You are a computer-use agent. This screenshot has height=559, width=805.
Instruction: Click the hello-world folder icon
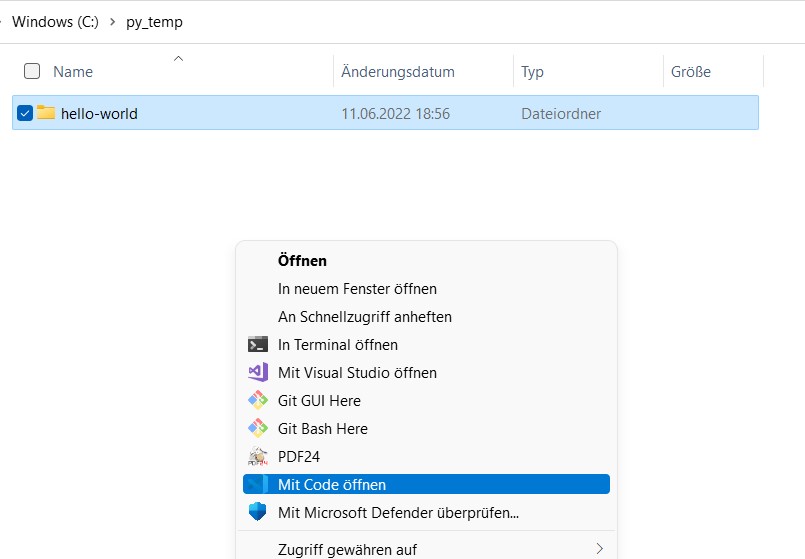point(46,113)
